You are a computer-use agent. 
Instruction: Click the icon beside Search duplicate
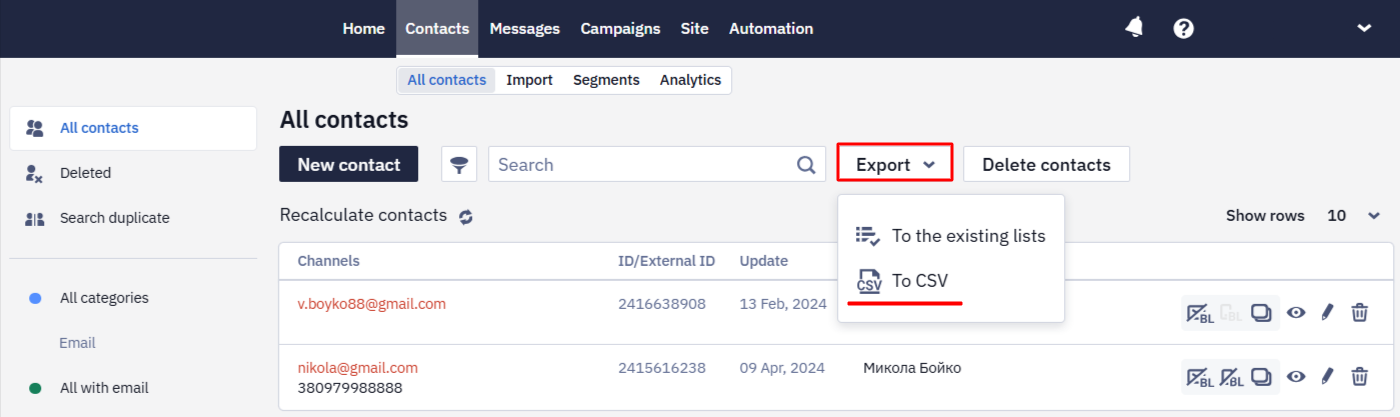34,218
